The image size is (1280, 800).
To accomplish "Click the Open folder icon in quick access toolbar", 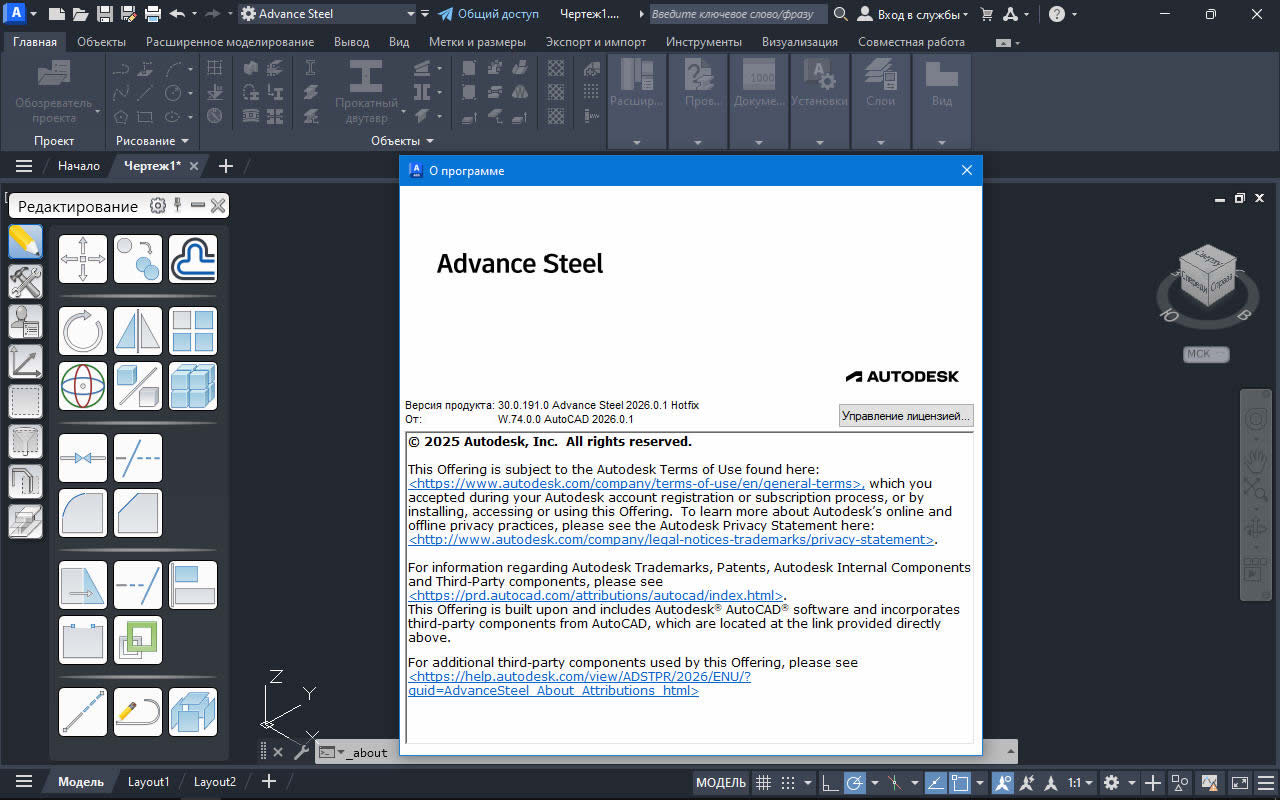I will (x=80, y=14).
